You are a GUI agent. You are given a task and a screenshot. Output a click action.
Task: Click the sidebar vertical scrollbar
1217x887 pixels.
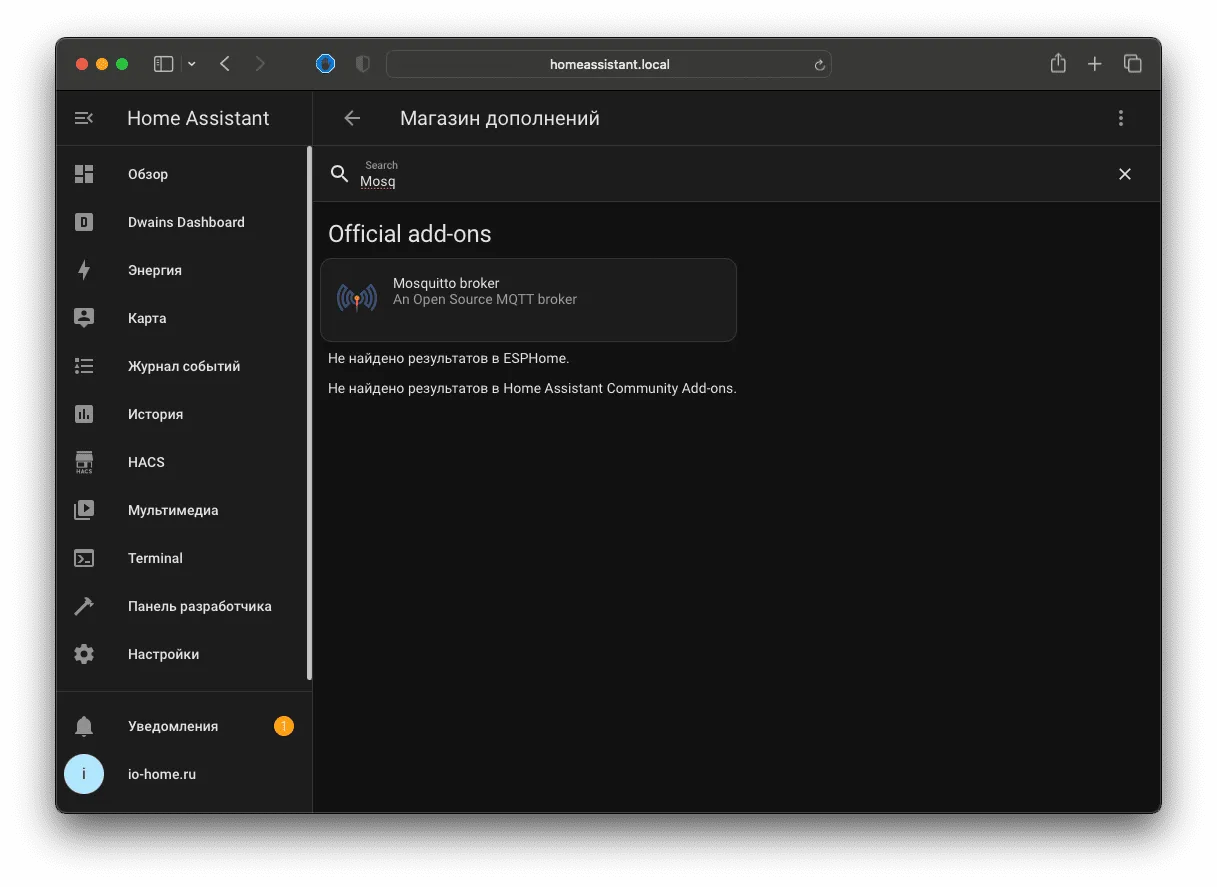[310, 414]
